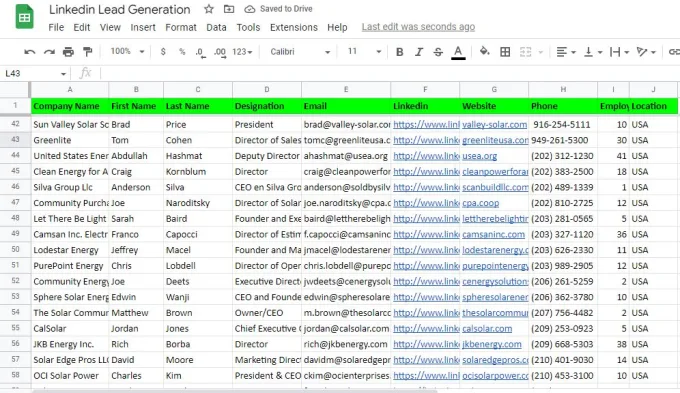The image size is (680, 393).
Task: Toggle bold formatting
Action: tap(399, 52)
